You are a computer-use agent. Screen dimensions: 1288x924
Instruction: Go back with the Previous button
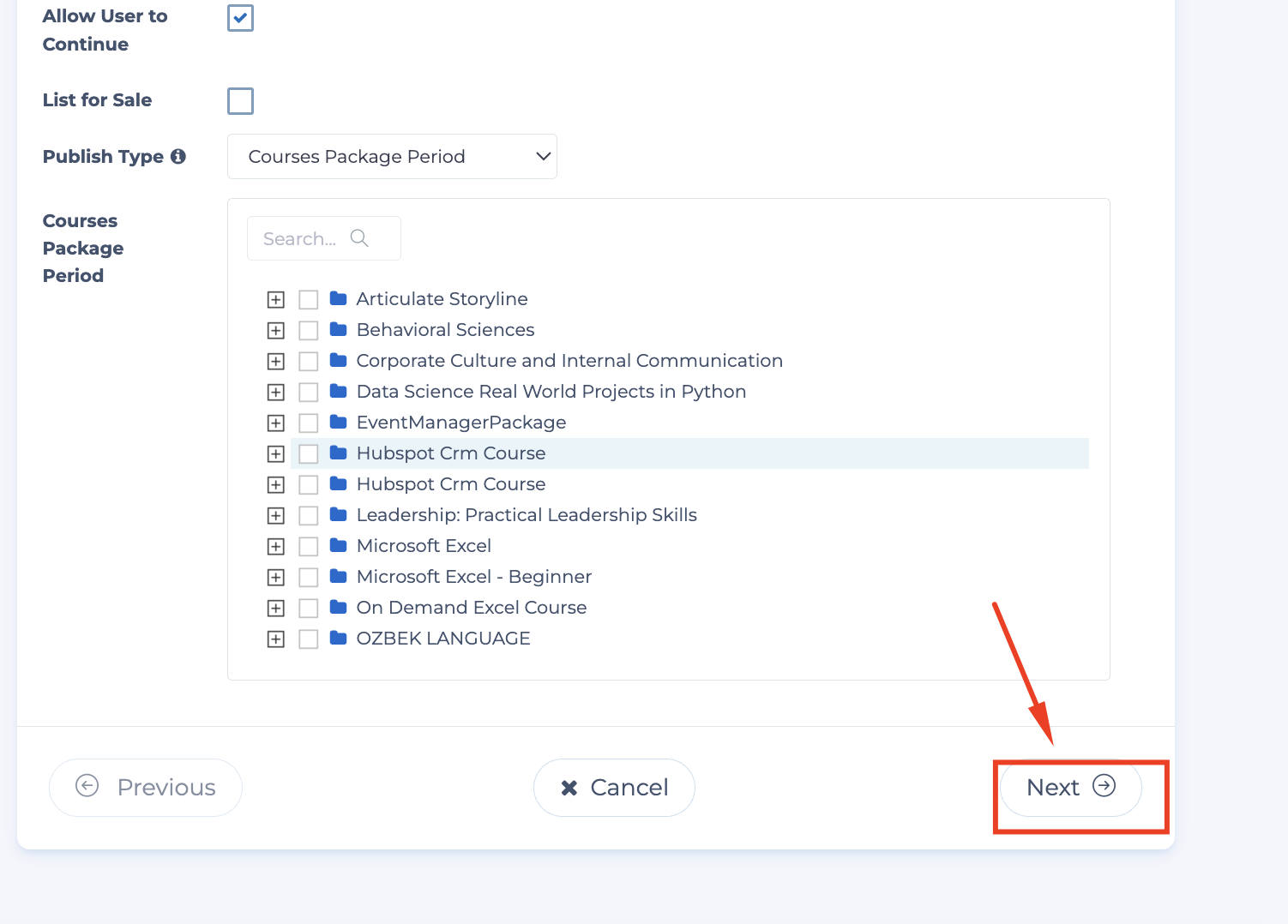tap(146, 788)
